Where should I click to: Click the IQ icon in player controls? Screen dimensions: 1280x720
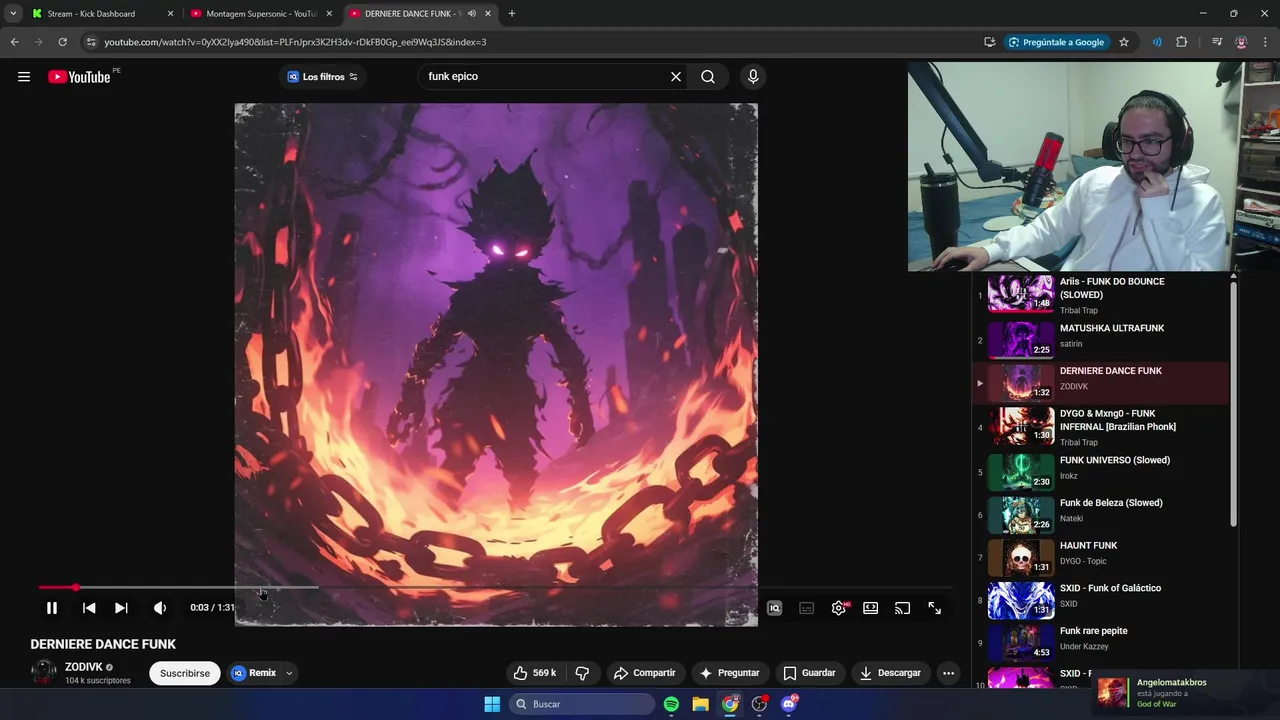coord(774,608)
